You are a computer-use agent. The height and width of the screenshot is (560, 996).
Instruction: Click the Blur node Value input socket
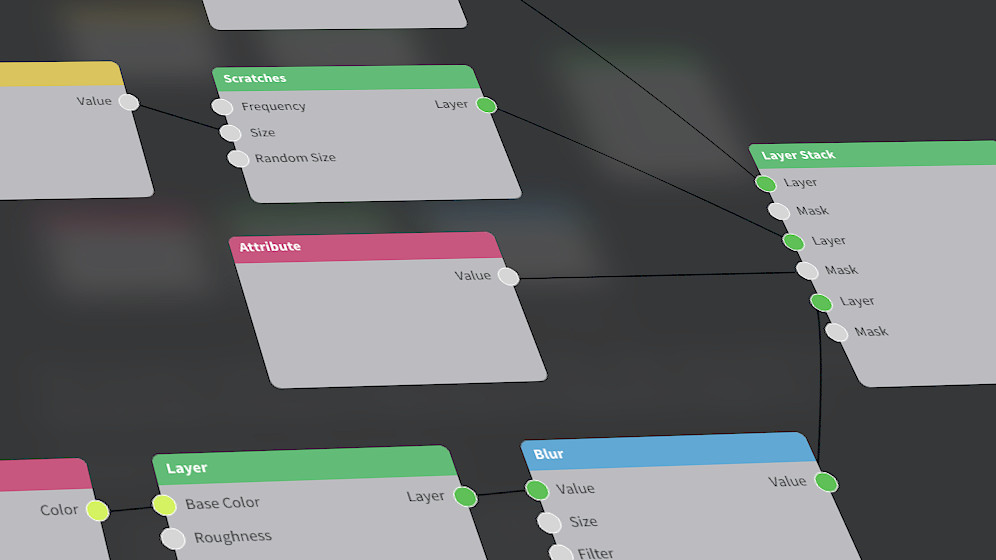point(537,490)
